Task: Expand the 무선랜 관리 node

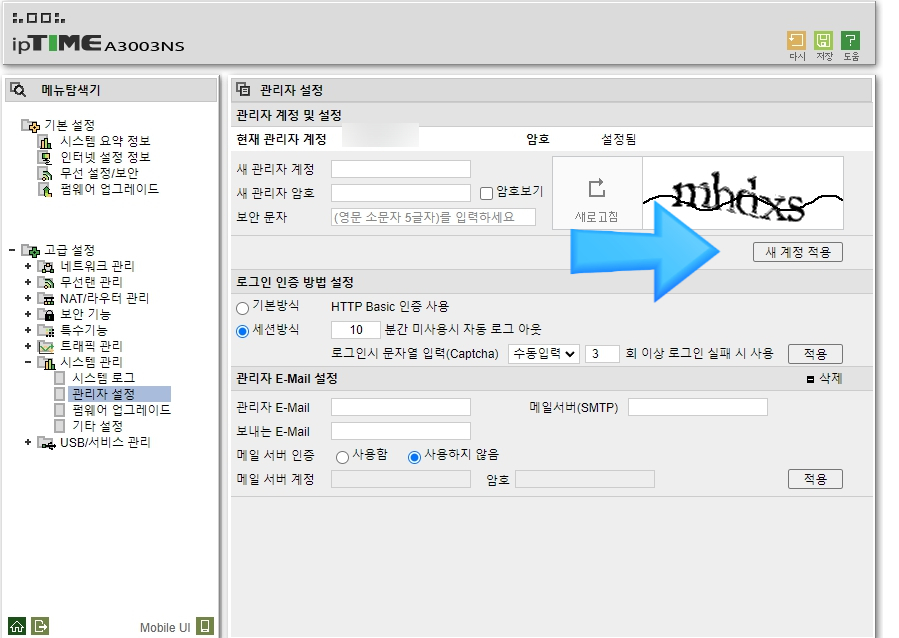Action: (x=28, y=282)
